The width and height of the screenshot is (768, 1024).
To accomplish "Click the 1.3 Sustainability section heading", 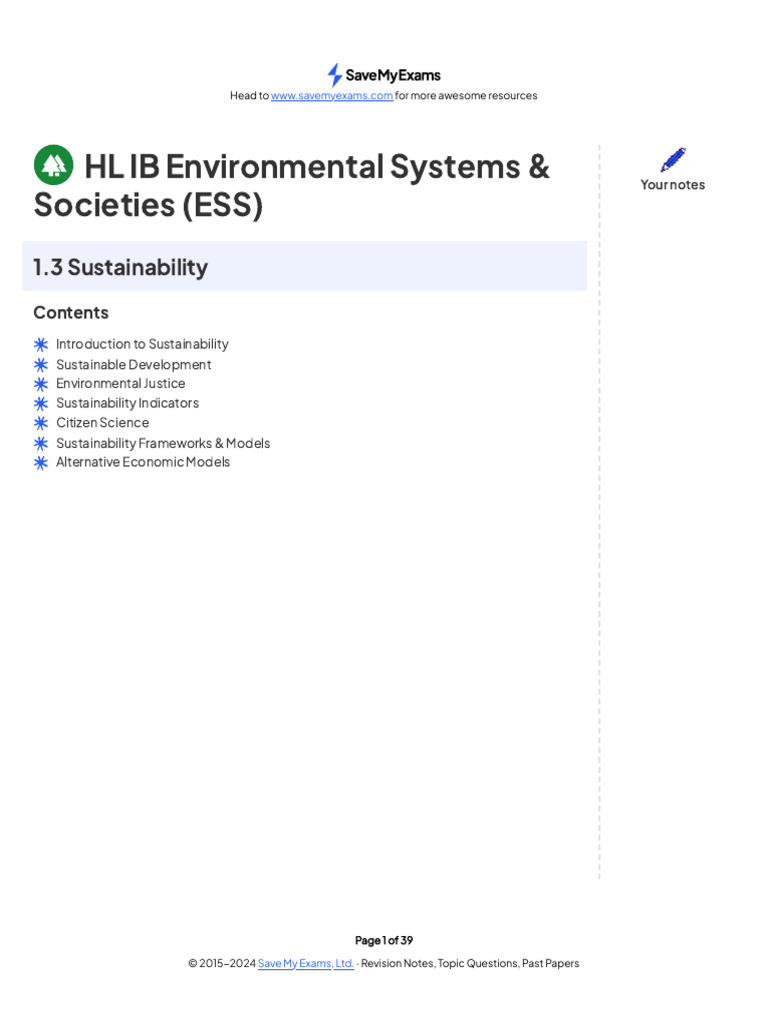I will click(120, 267).
